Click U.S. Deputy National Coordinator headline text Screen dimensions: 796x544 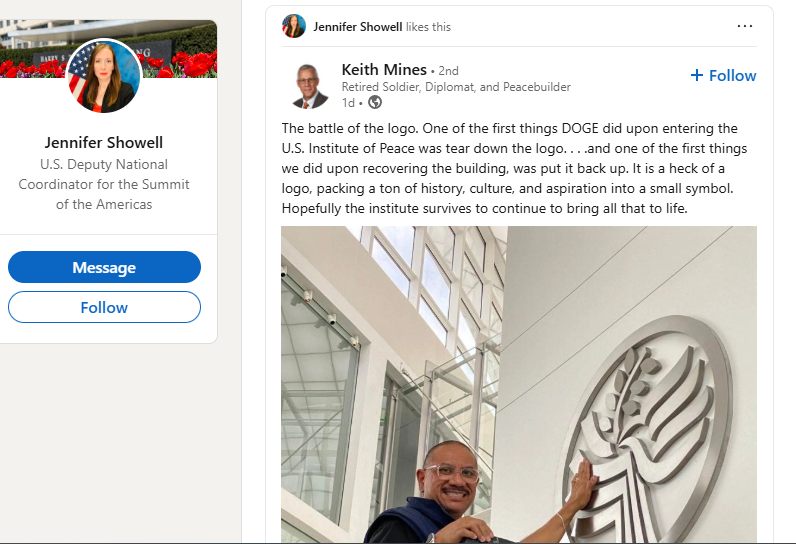pyautogui.click(x=104, y=184)
